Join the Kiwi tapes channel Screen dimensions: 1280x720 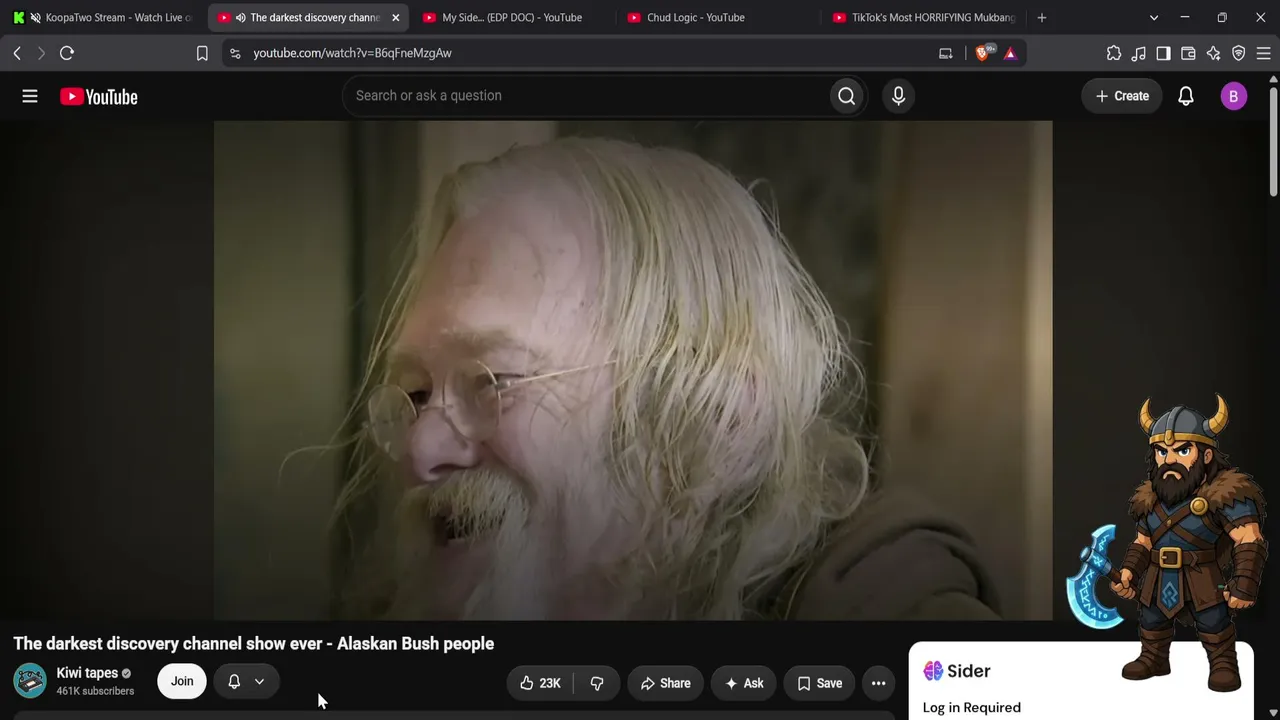click(x=182, y=681)
